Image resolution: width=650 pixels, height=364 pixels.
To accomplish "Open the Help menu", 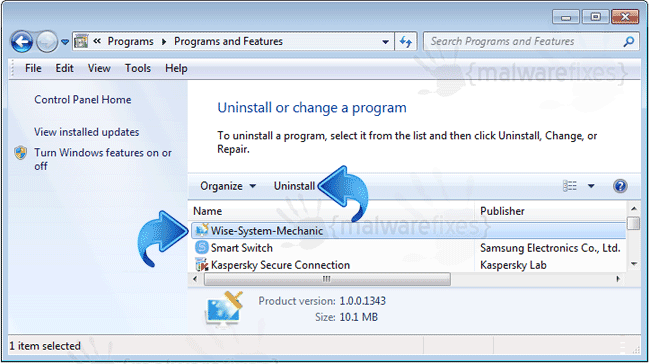I will [x=176, y=68].
